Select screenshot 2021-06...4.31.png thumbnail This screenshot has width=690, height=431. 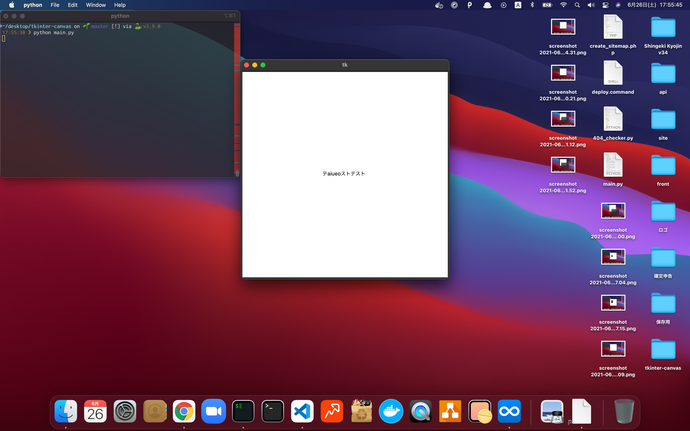(x=563, y=27)
